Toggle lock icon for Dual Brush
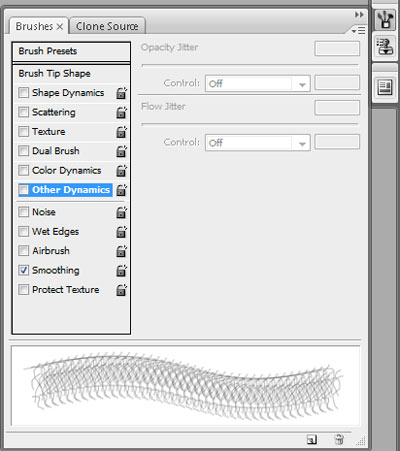Image resolution: width=400 pixels, height=451 pixels. tap(121, 151)
